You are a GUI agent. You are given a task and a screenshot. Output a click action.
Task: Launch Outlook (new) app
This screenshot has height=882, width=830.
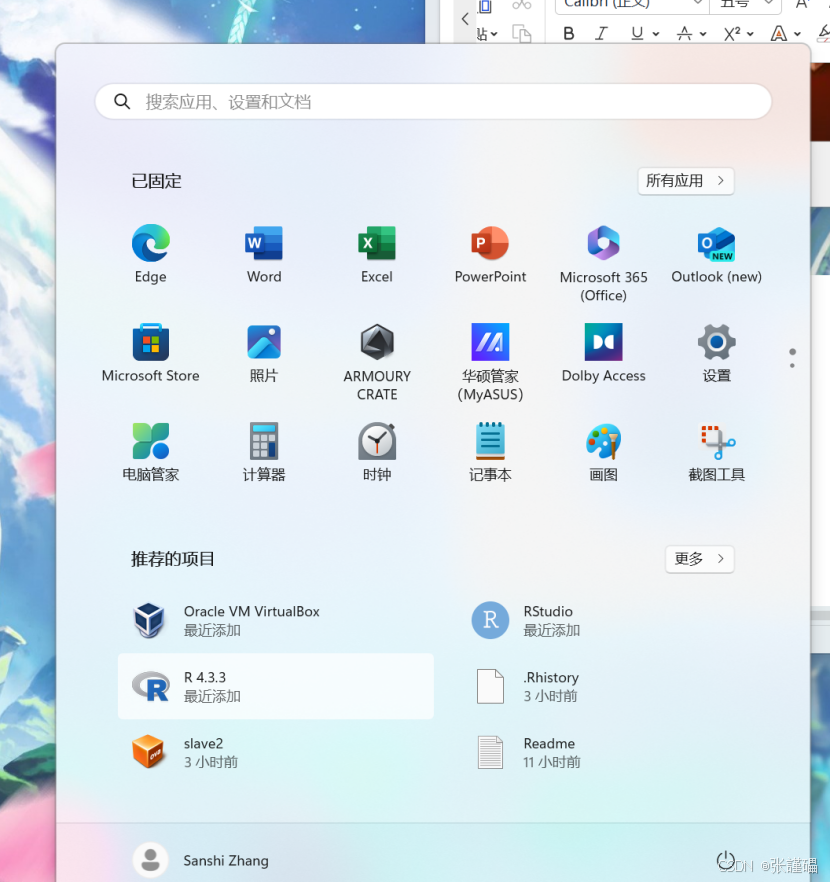(x=716, y=254)
